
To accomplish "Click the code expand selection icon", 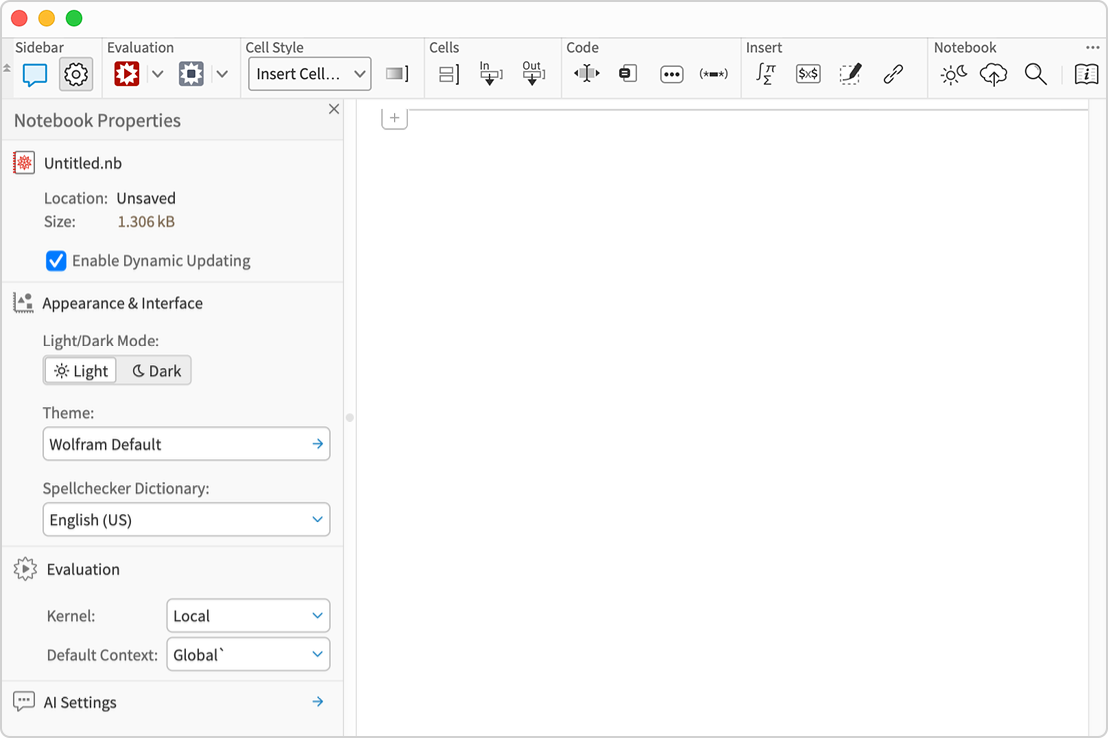I will tap(587, 74).
